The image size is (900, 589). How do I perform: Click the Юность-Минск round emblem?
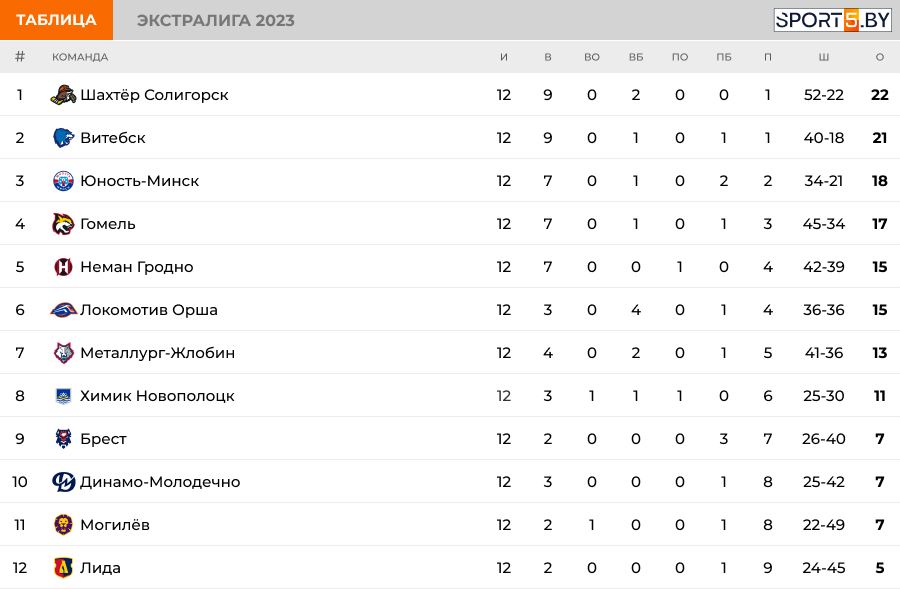[x=63, y=181]
